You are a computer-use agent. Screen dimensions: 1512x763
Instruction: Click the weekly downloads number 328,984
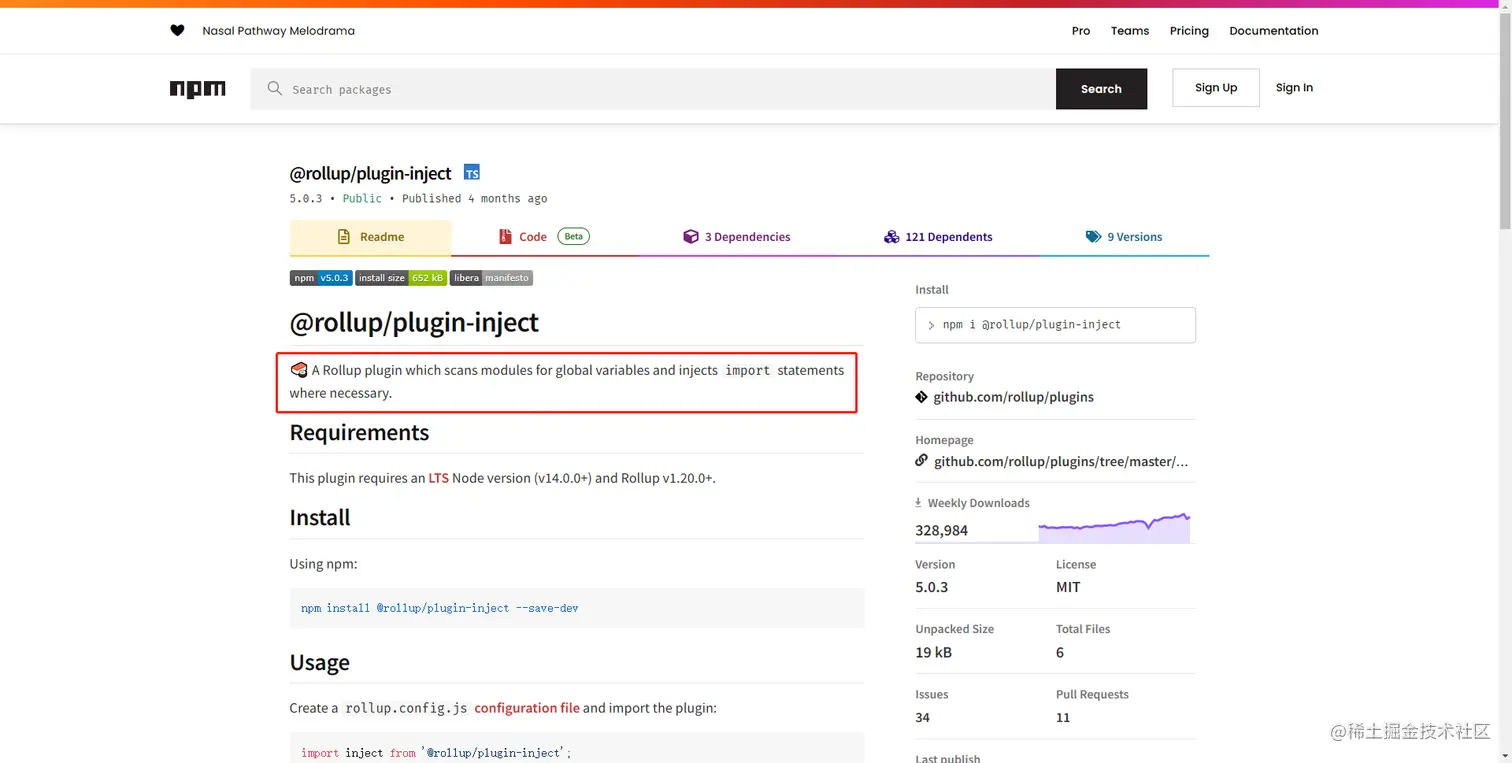point(941,530)
